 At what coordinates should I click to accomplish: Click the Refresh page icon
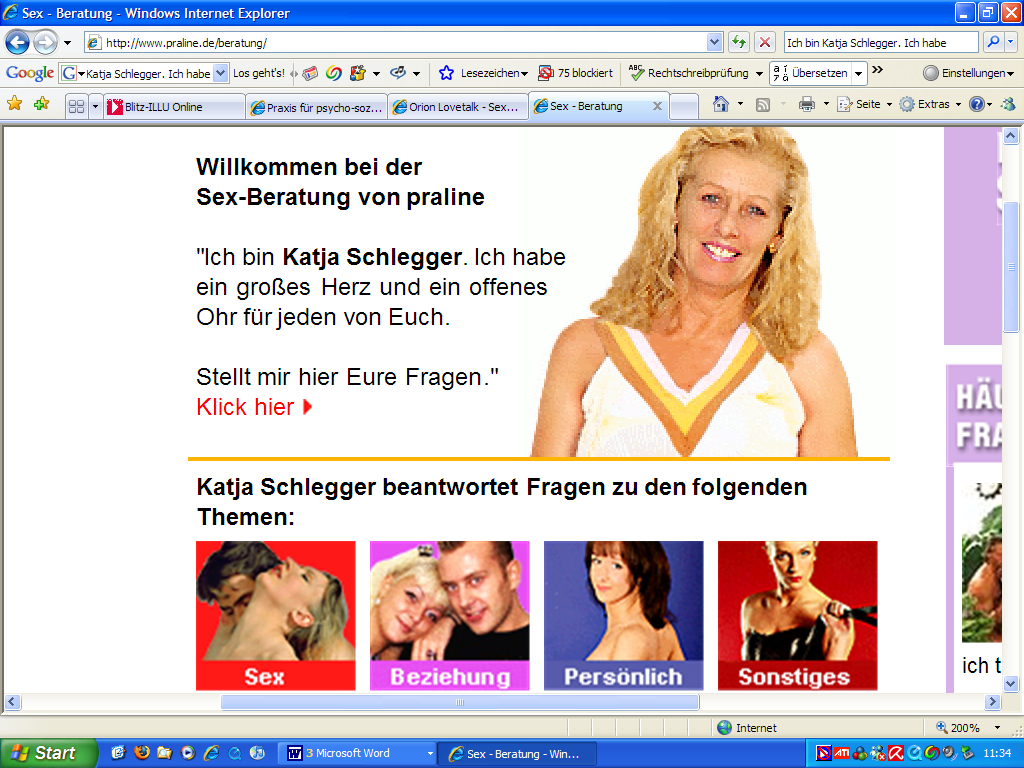pos(739,42)
